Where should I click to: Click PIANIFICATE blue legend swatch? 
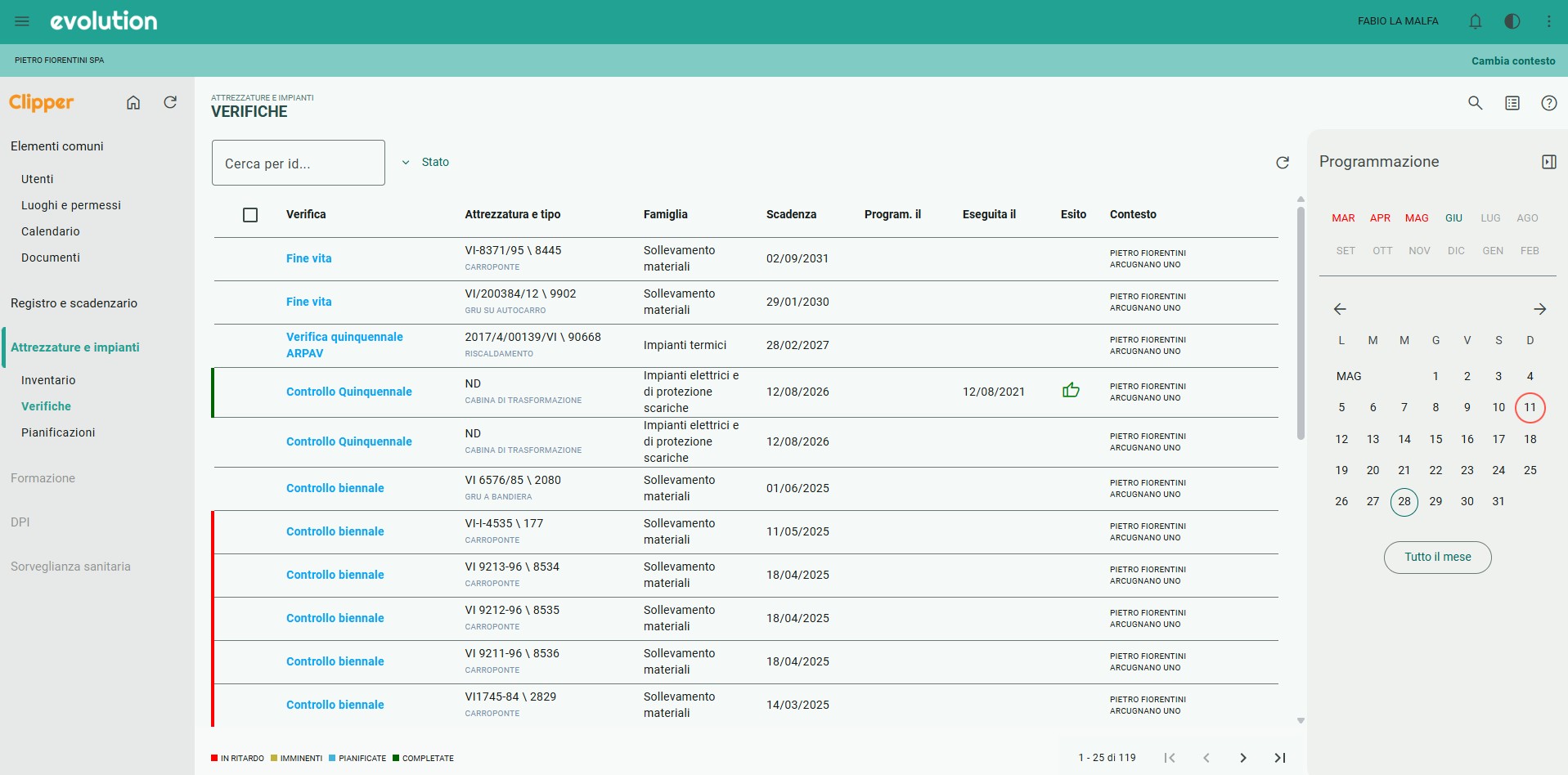click(x=332, y=758)
